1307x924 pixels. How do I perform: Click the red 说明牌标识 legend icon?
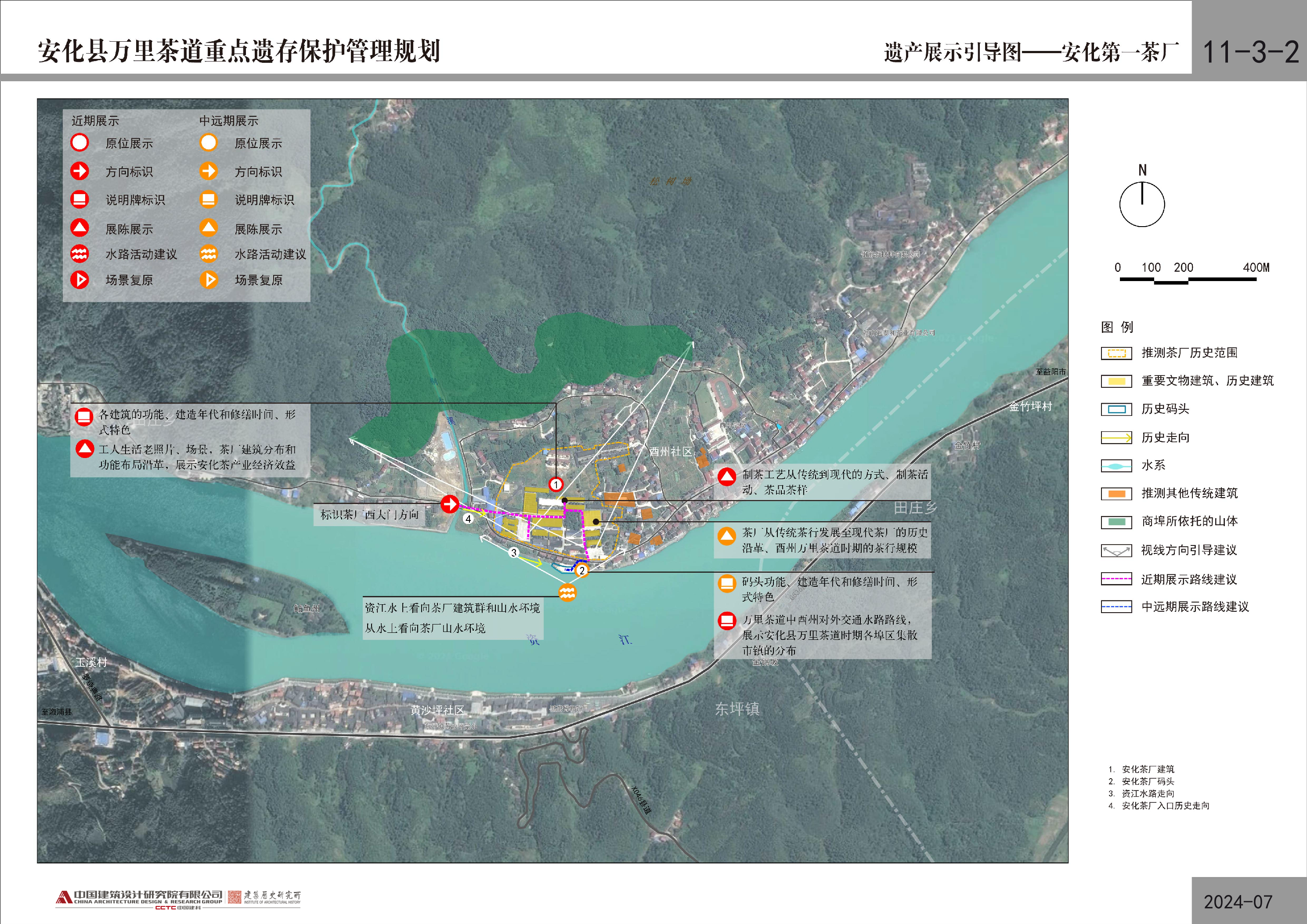(79, 199)
